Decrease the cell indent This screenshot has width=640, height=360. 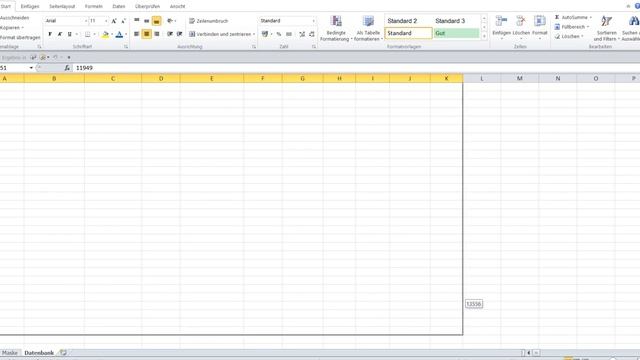click(x=170, y=34)
